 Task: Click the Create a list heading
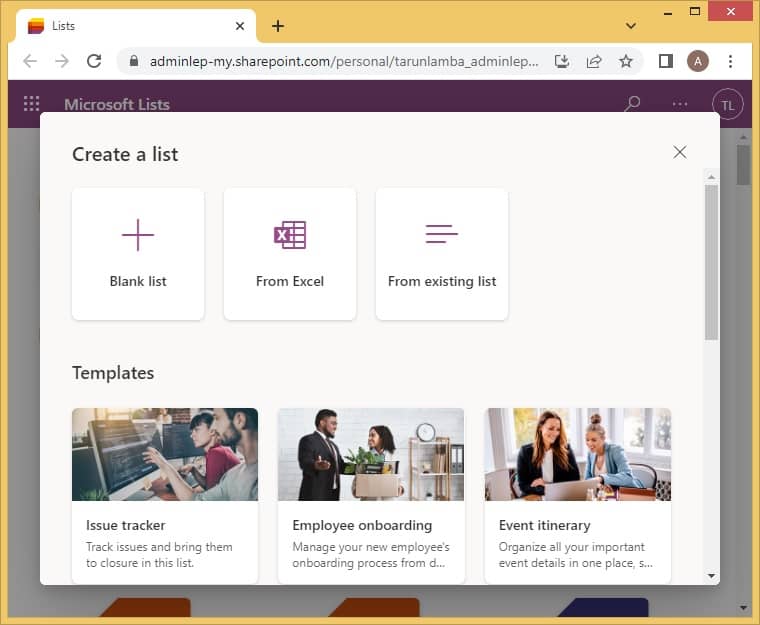125,155
